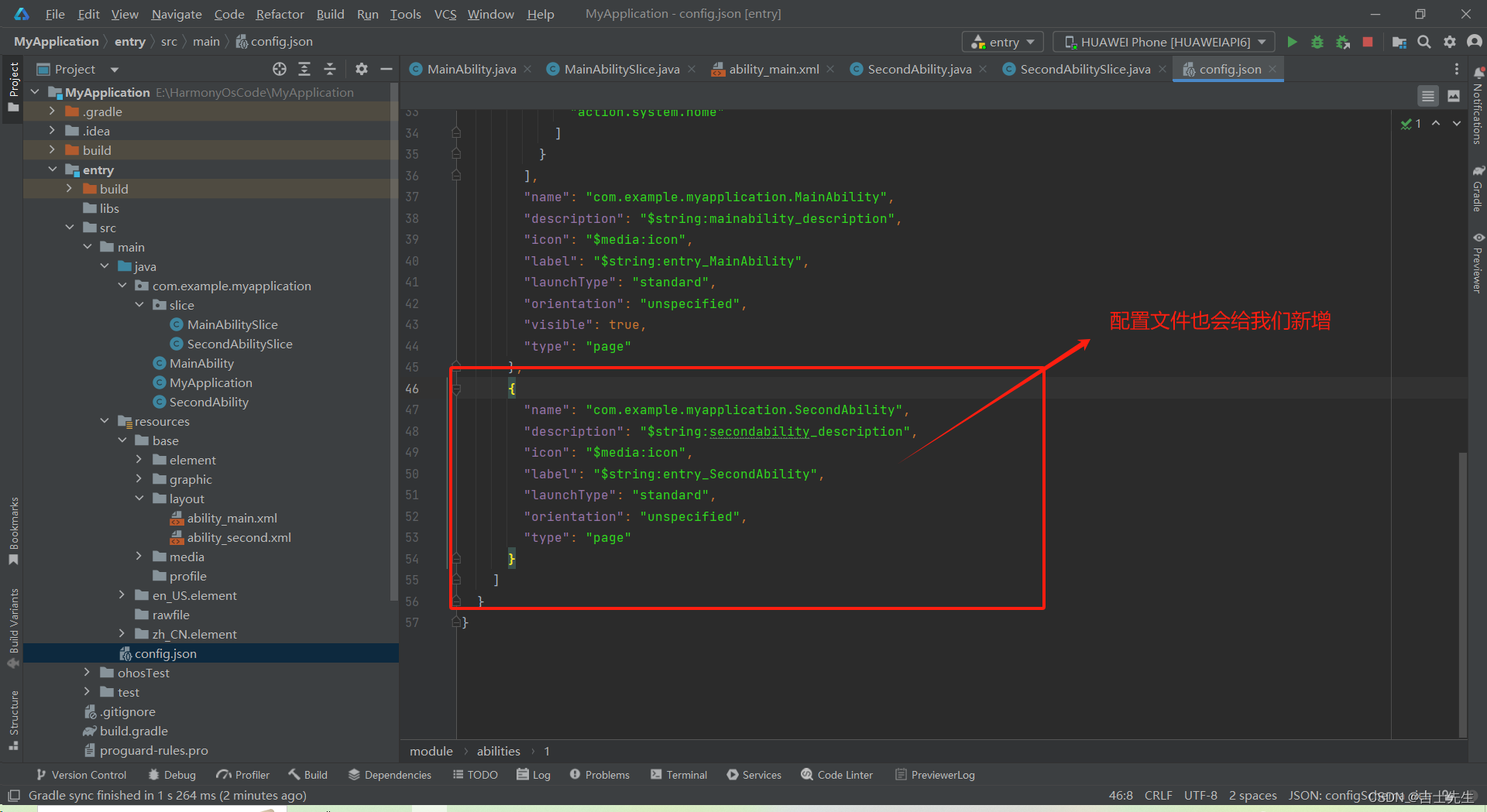Collapse all nodes in the Project tree

[330, 70]
